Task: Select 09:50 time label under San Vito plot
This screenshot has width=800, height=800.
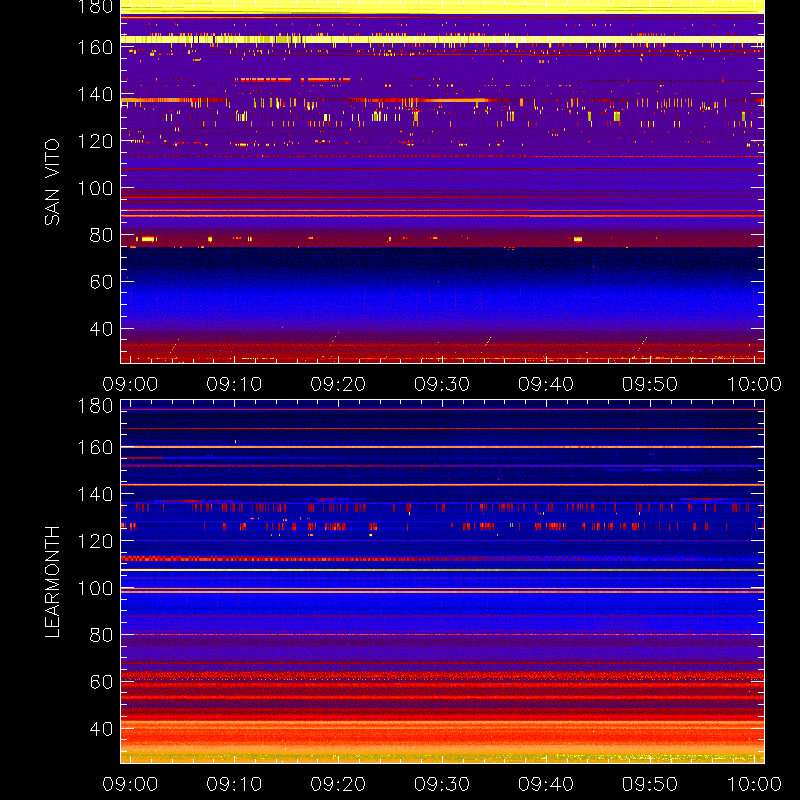Action: [x=649, y=384]
